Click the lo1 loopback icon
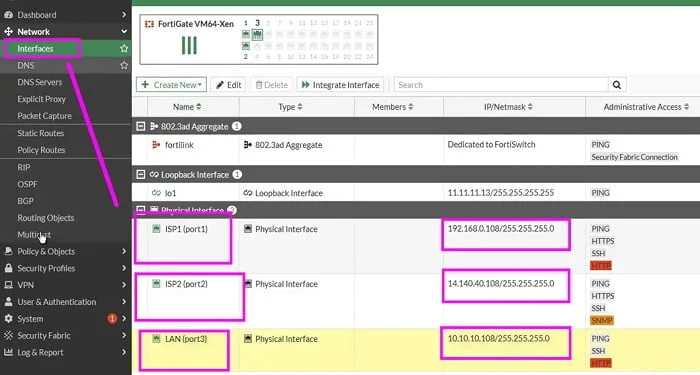 click(x=156, y=193)
